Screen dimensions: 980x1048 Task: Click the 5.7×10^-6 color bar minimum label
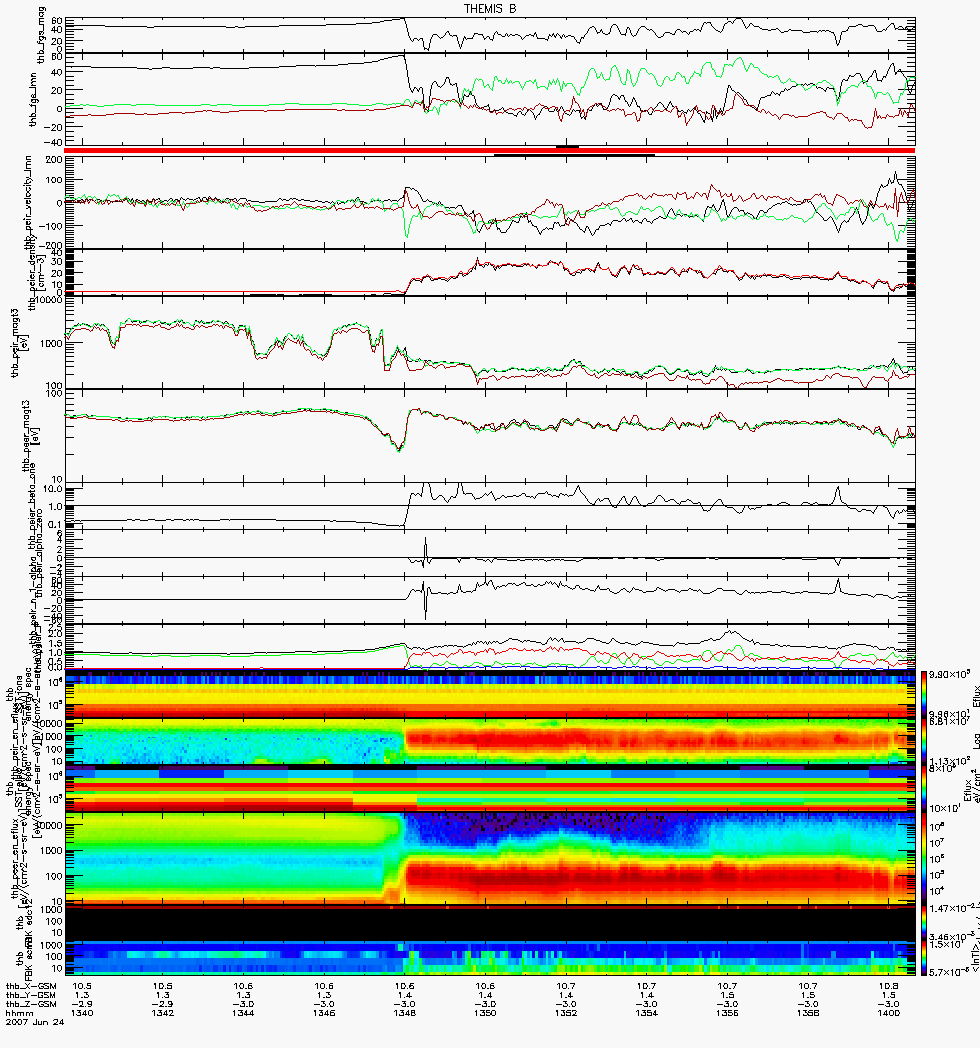click(951, 972)
